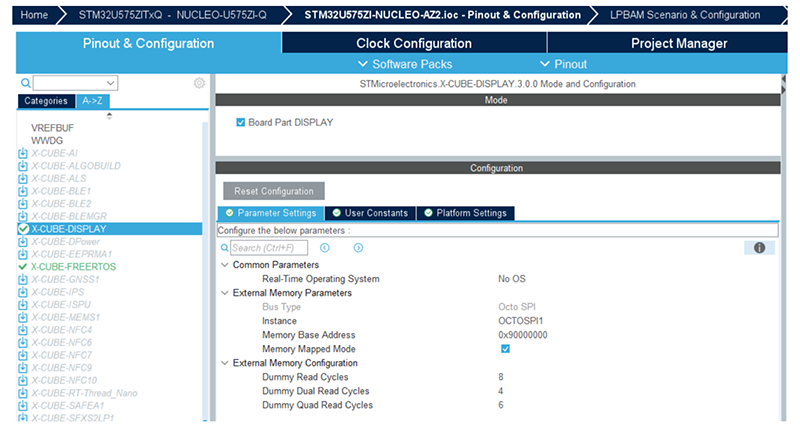Click the download icon beside X-CUBE-MEMS1
Viewport: 800px width, 430px height.
pos(22,317)
